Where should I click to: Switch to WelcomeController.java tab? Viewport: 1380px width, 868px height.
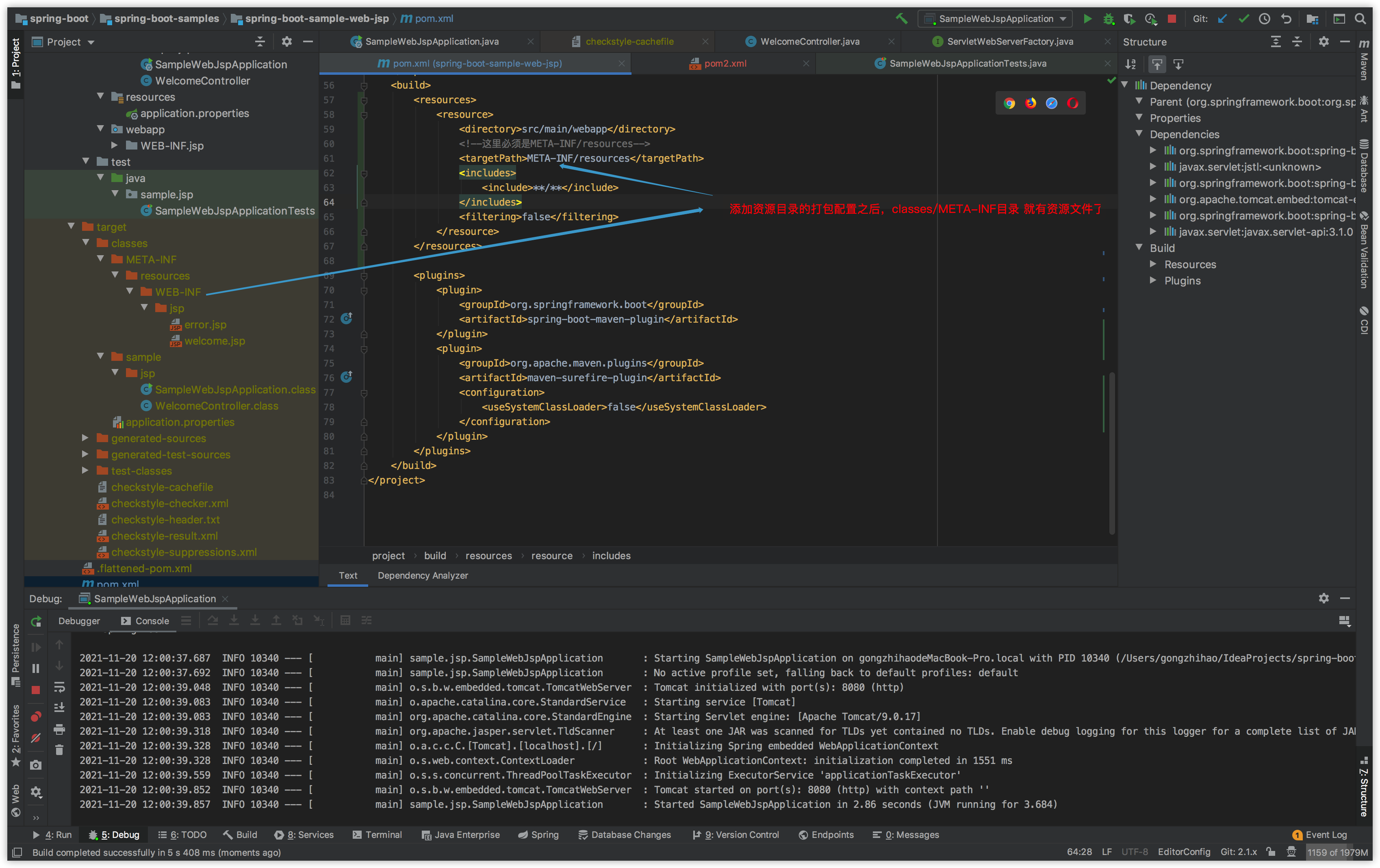click(x=809, y=41)
